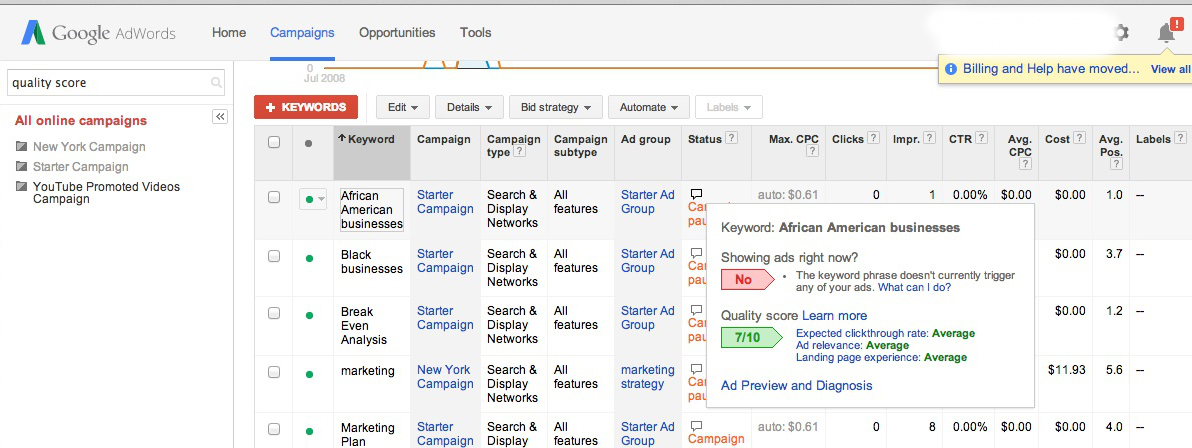Click the red No status badge
This screenshot has height=448, width=1192.
click(747, 279)
